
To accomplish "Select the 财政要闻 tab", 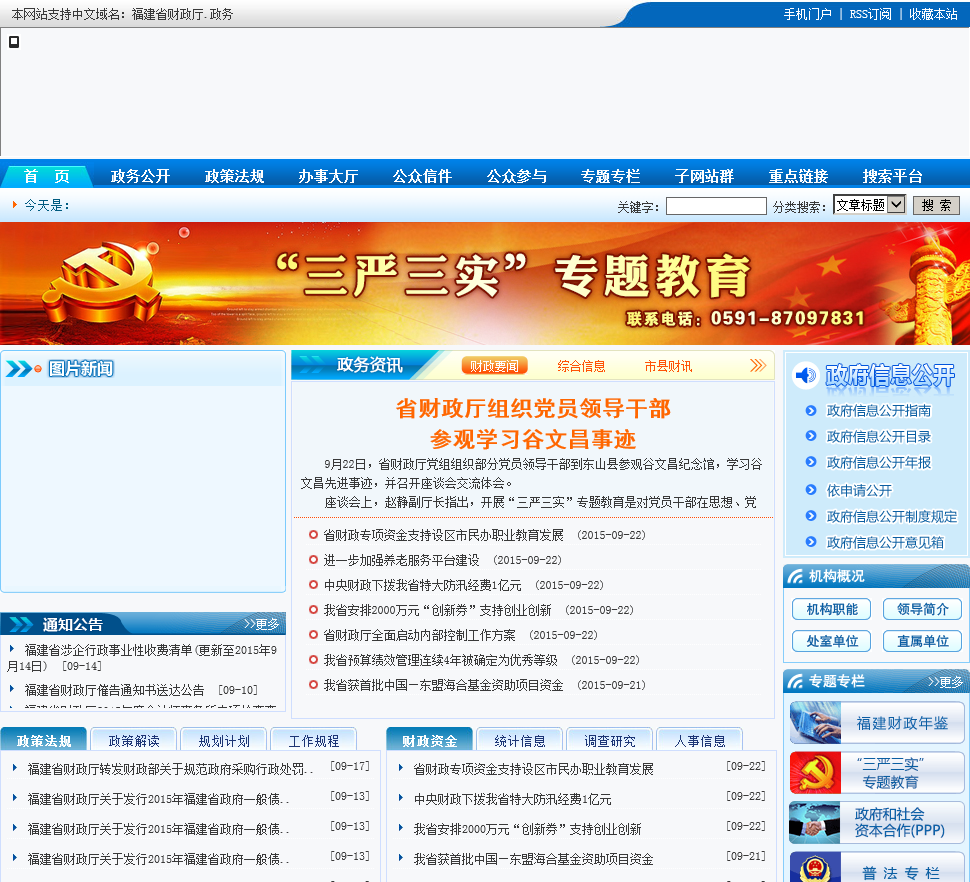I will tap(494, 366).
